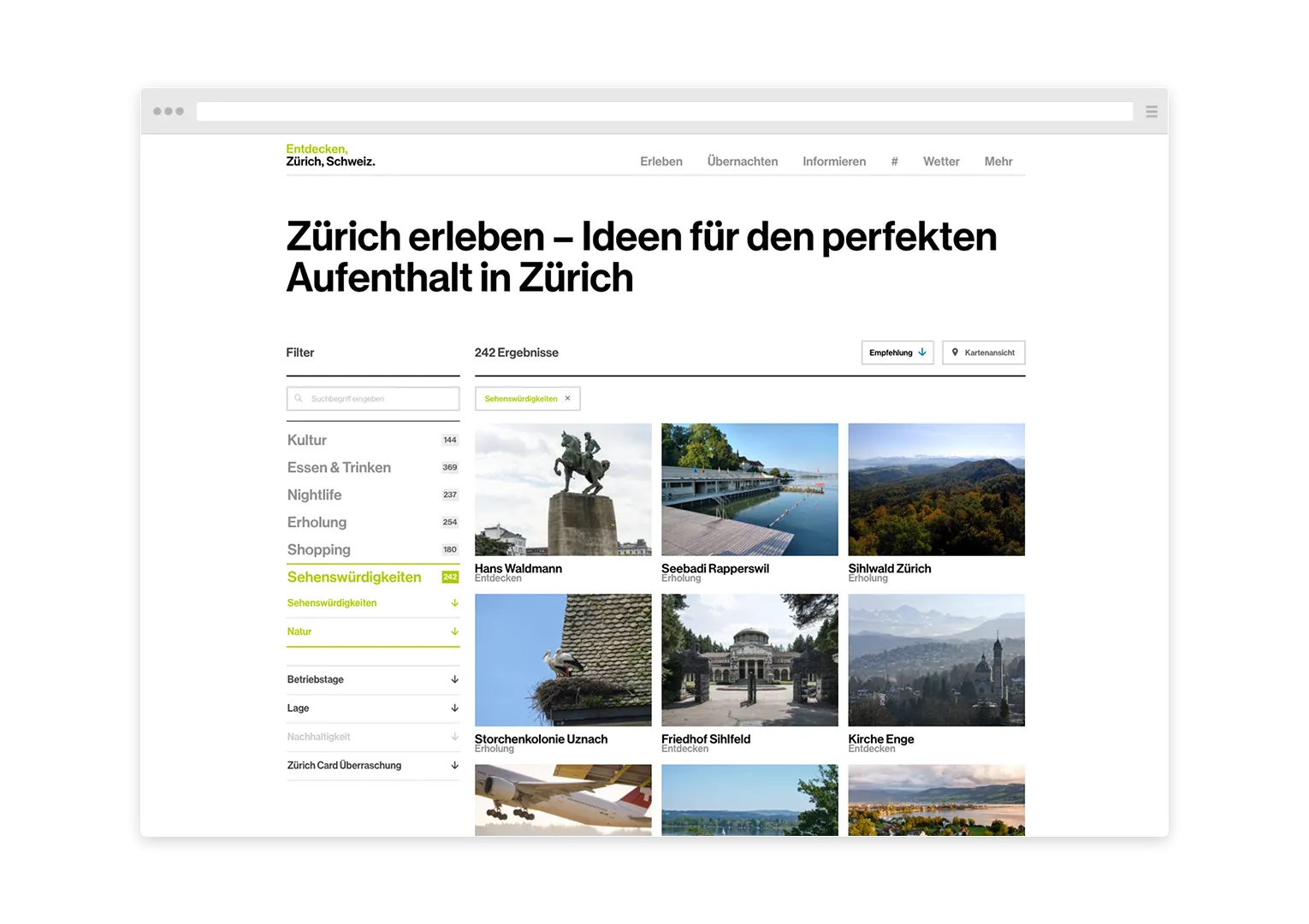Click the green 242 count badge

pos(450,577)
